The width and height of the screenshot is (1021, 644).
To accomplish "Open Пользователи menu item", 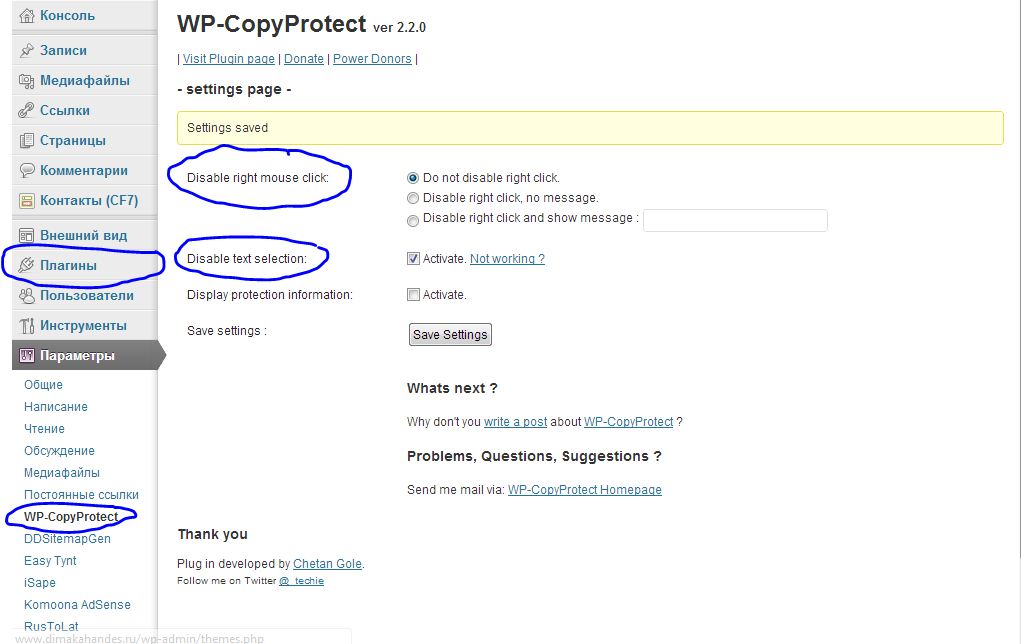I will [x=85, y=296].
